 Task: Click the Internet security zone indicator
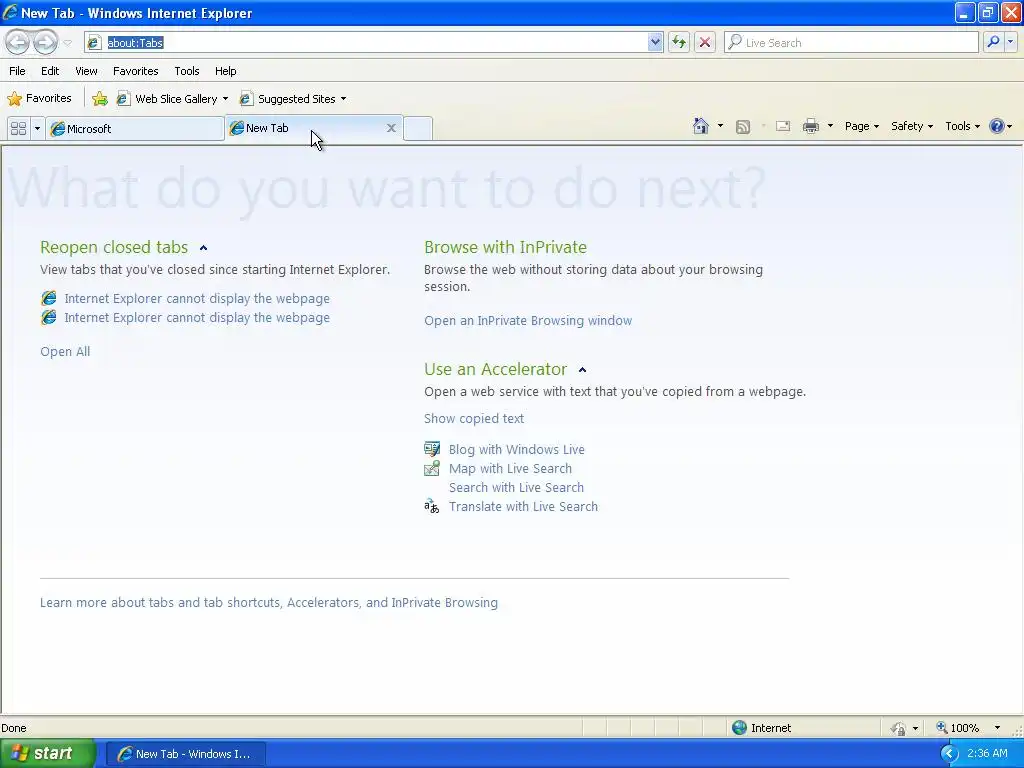tap(761, 728)
